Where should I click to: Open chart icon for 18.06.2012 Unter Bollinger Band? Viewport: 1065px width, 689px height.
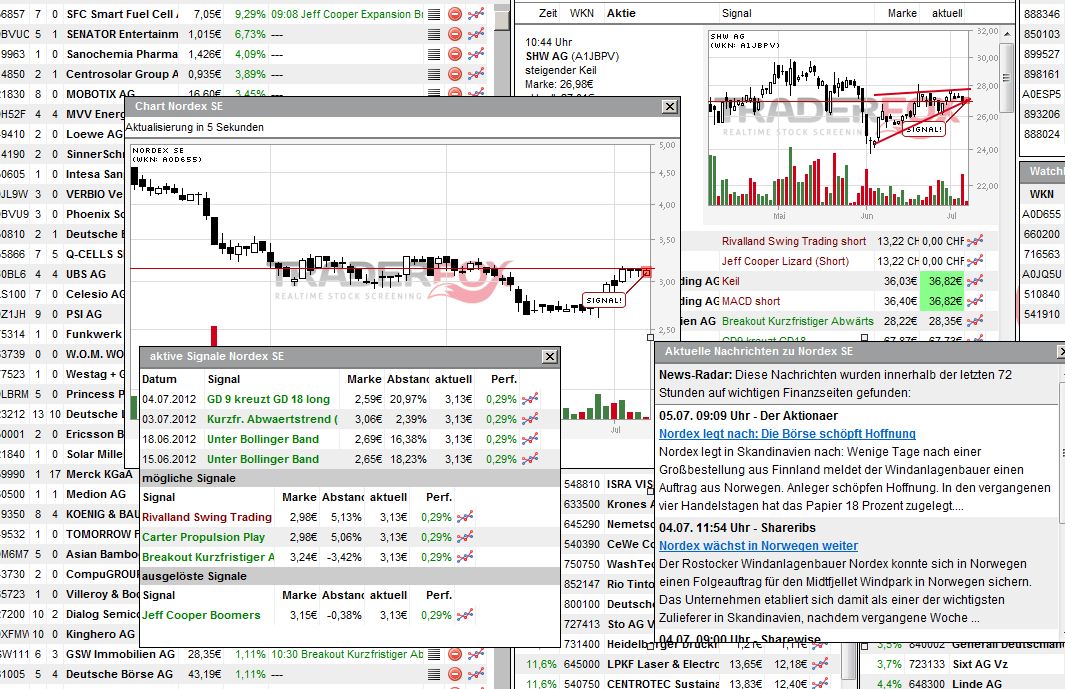point(530,439)
